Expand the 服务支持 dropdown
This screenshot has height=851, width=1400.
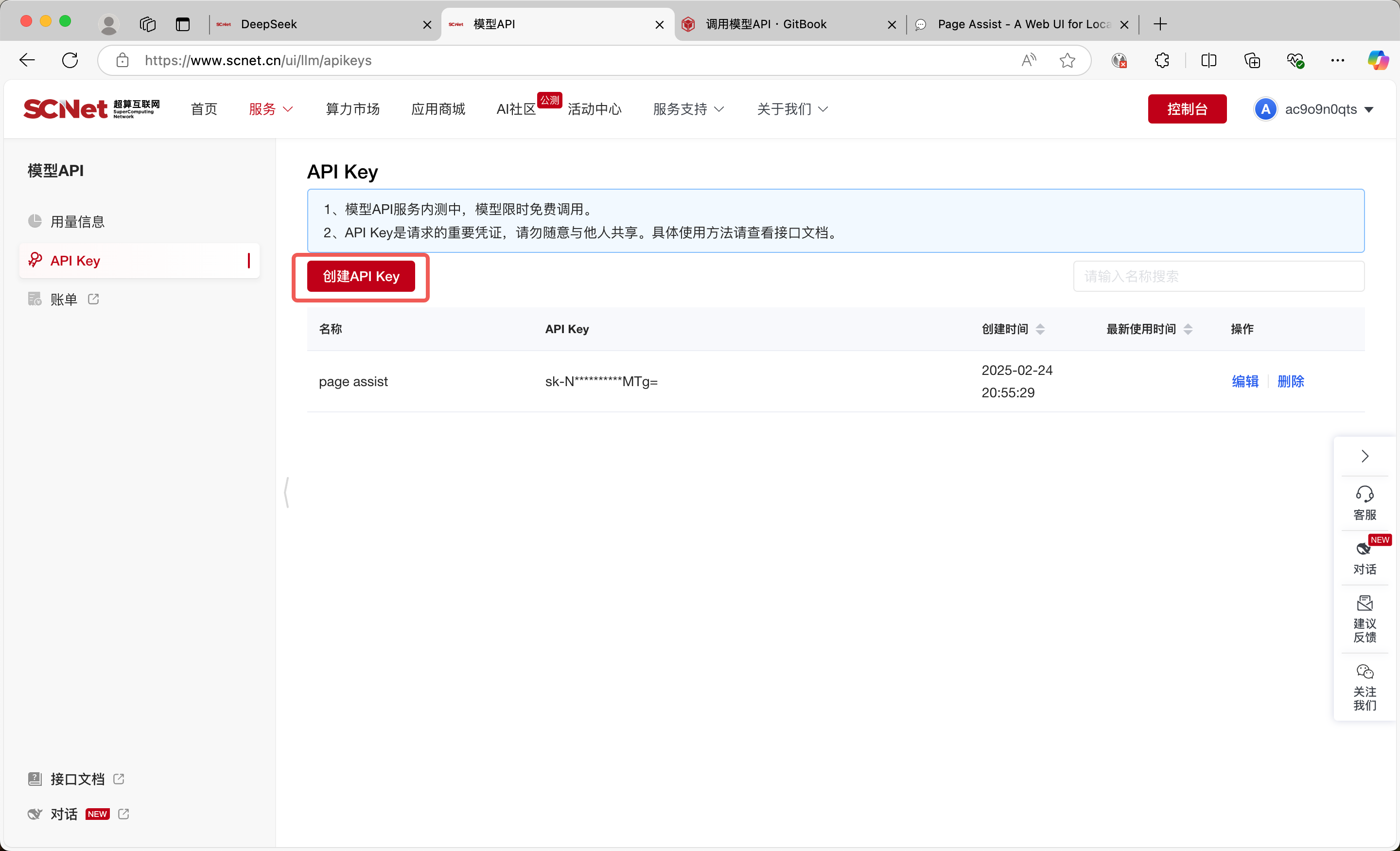coord(689,109)
